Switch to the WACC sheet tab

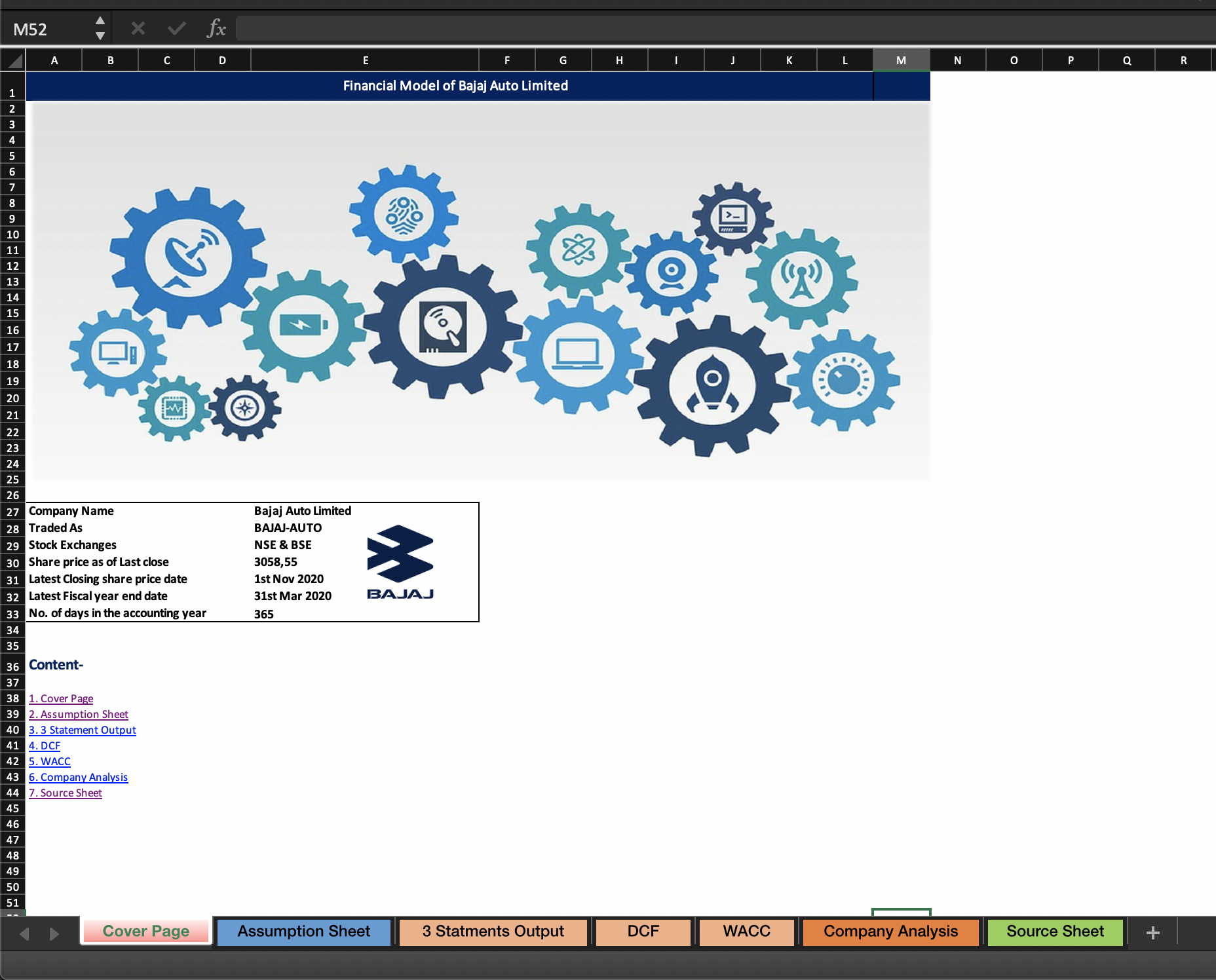click(747, 931)
